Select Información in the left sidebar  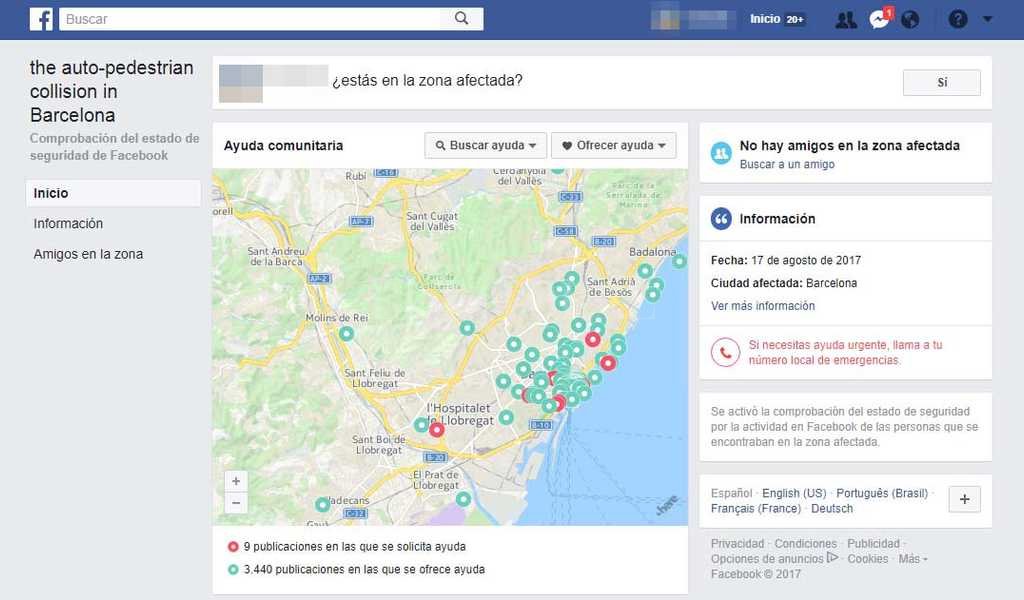pos(68,224)
